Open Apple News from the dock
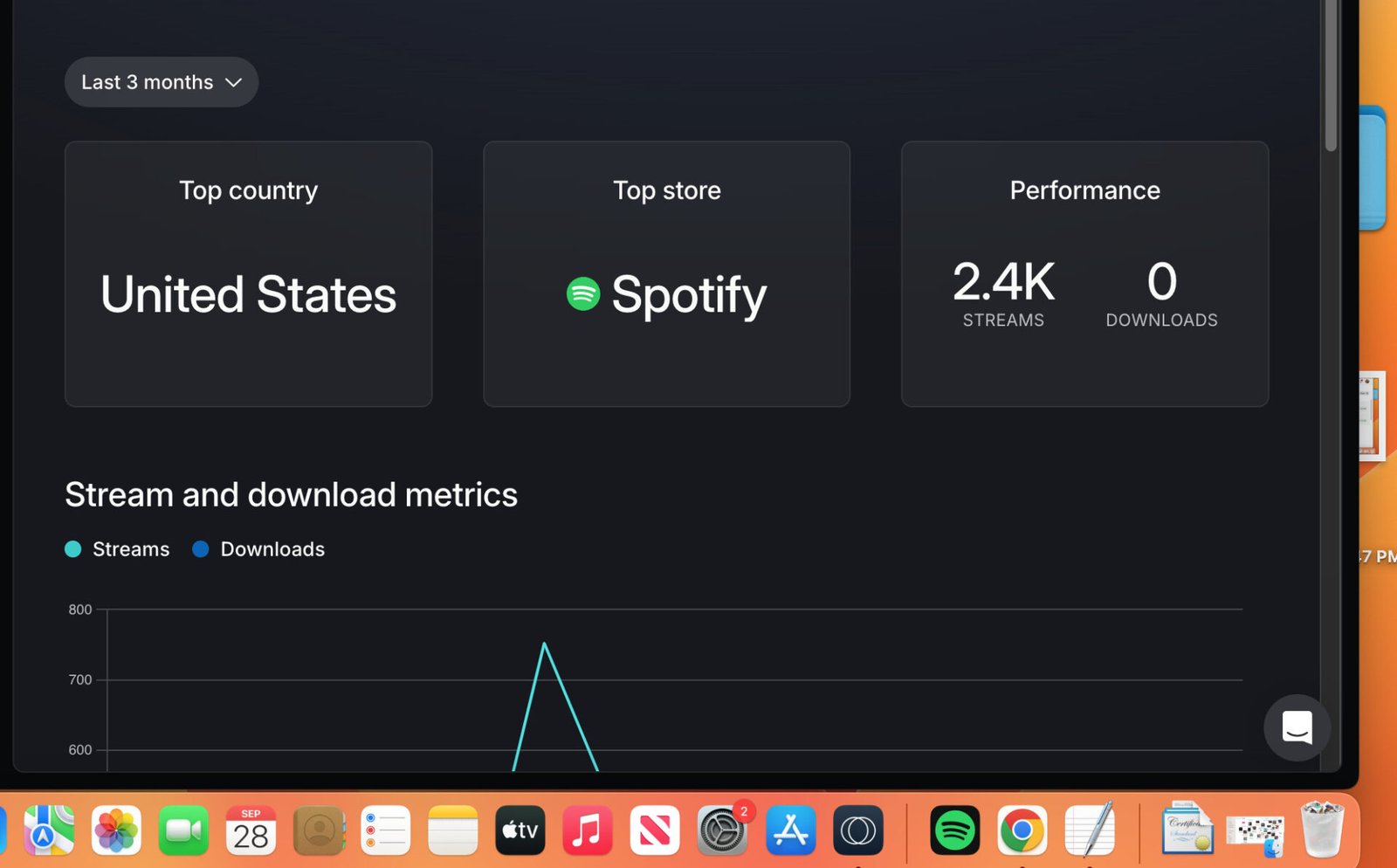 pos(655,830)
